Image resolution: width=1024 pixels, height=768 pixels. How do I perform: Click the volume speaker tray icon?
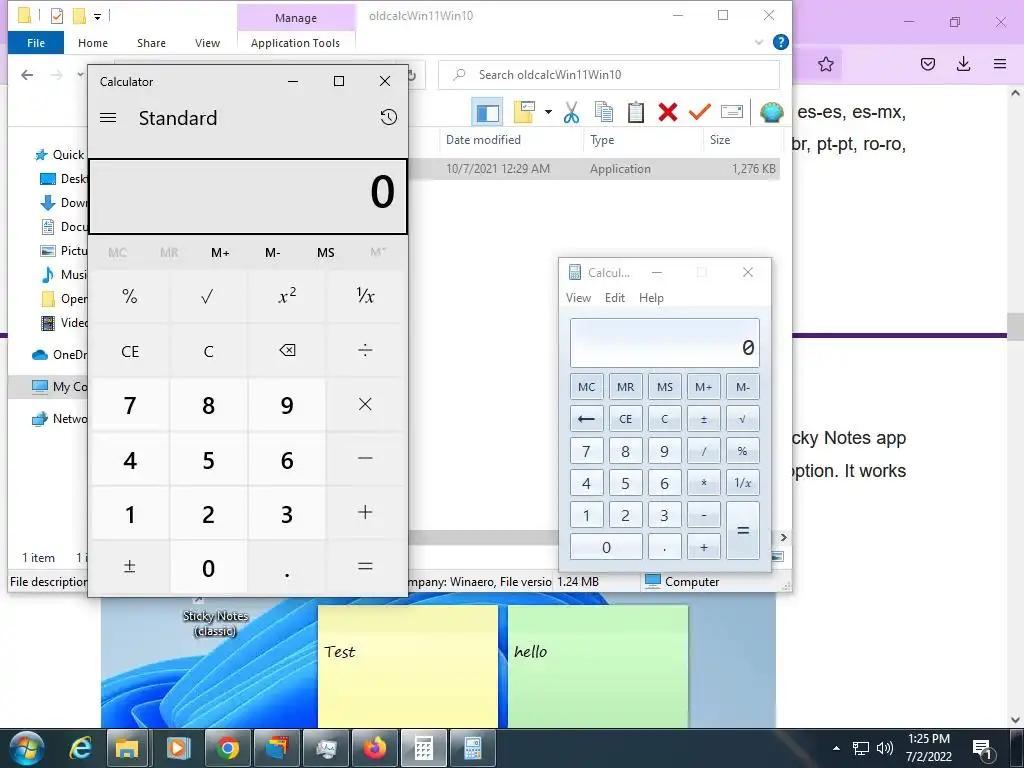pyautogui.click(x=885, y=748)
